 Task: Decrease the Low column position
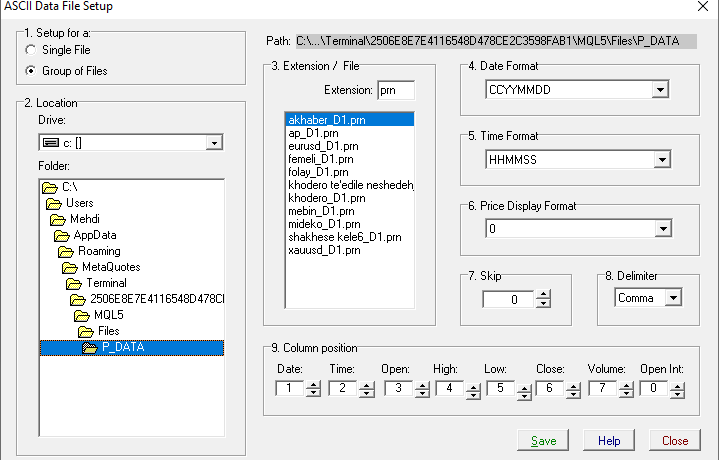(x=524, y=396)
